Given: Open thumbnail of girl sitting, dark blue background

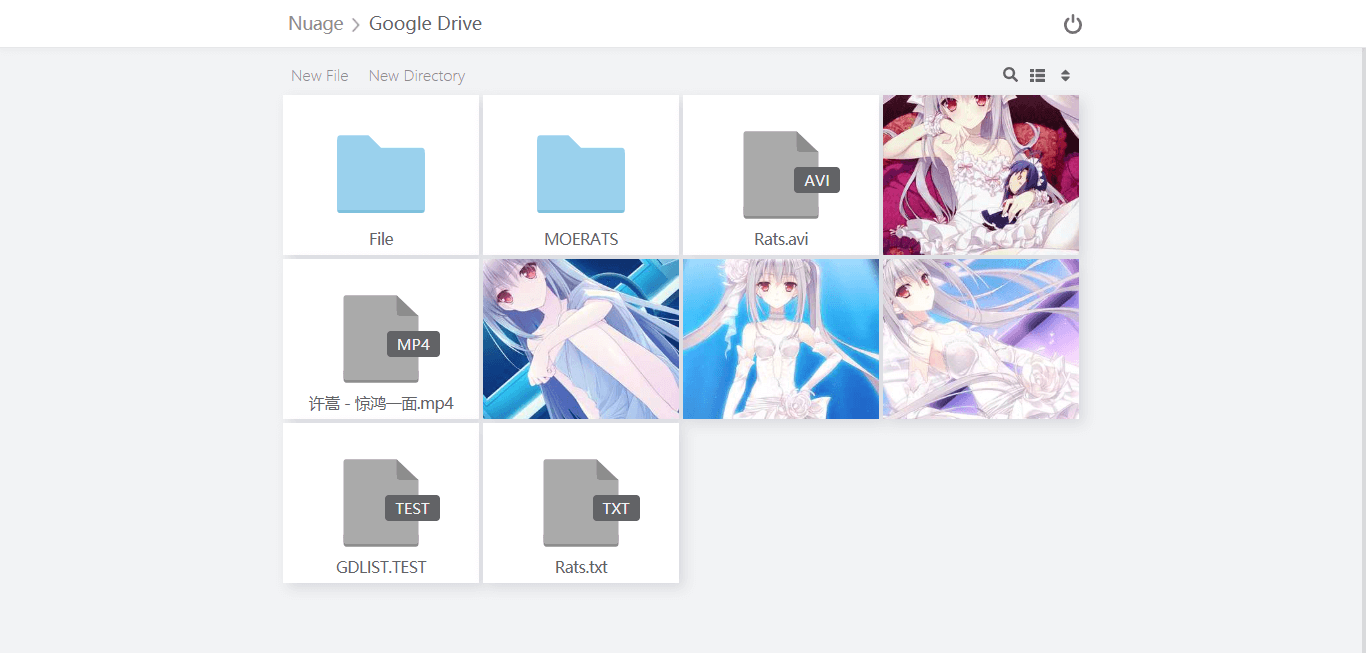Looking at the screenshot, I should coord(581,339).
